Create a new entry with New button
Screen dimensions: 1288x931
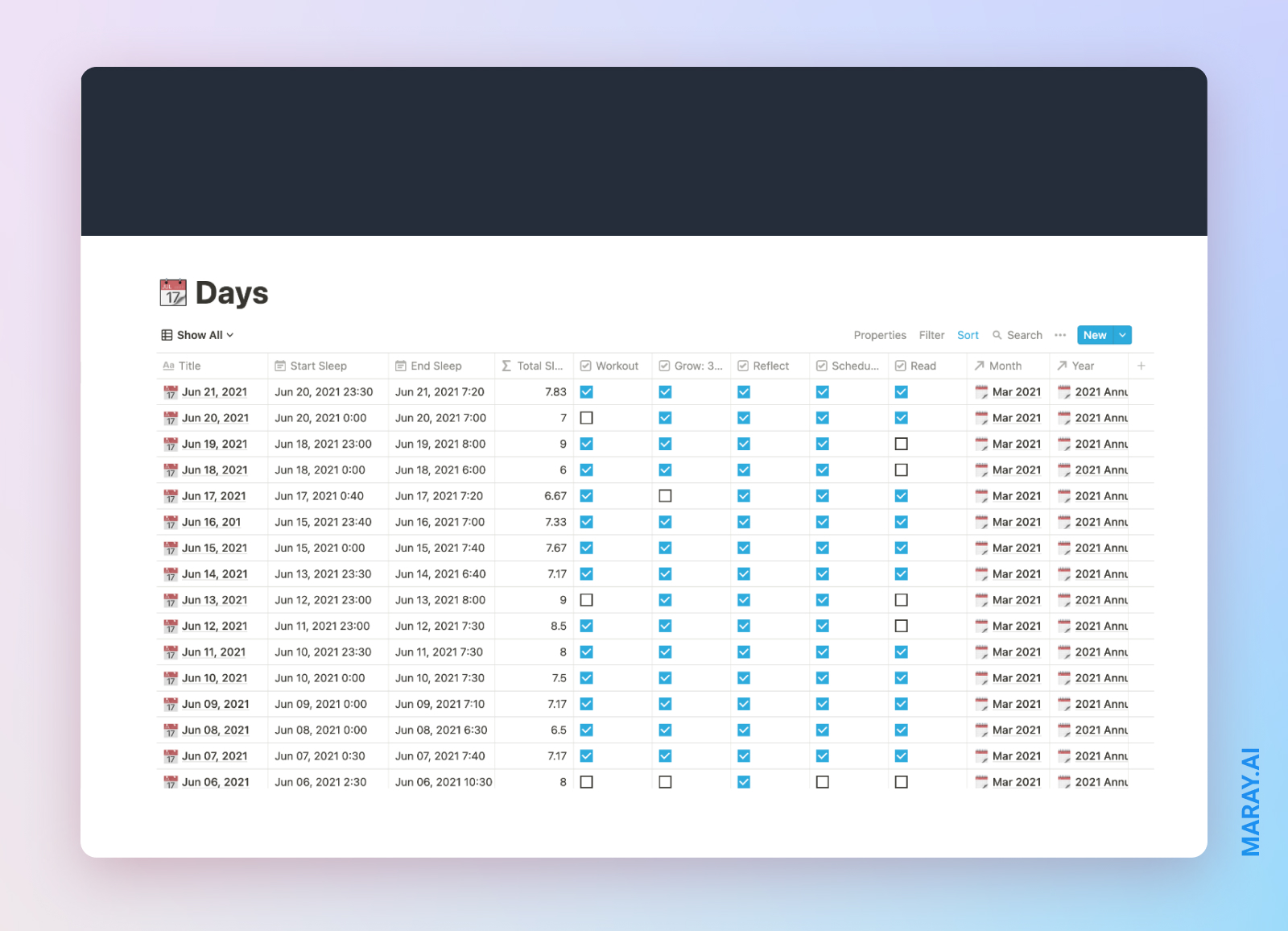pyautogui.click(x=1095, y=335)
